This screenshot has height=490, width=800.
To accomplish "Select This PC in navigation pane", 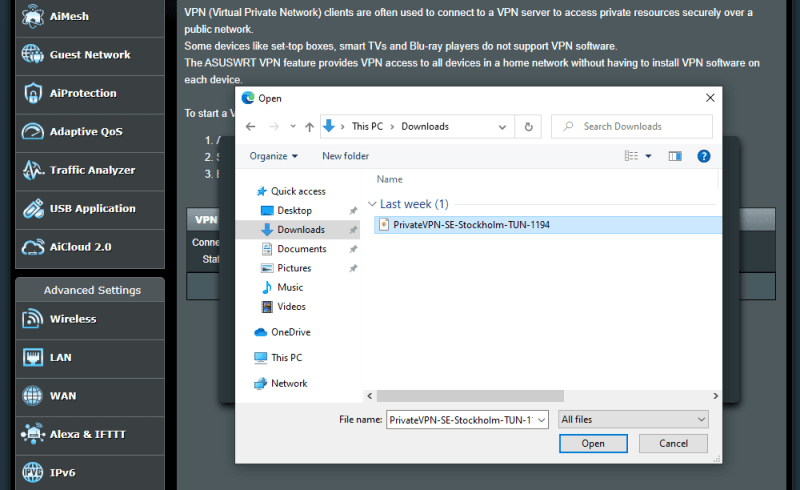I will (x=286, y=358).
